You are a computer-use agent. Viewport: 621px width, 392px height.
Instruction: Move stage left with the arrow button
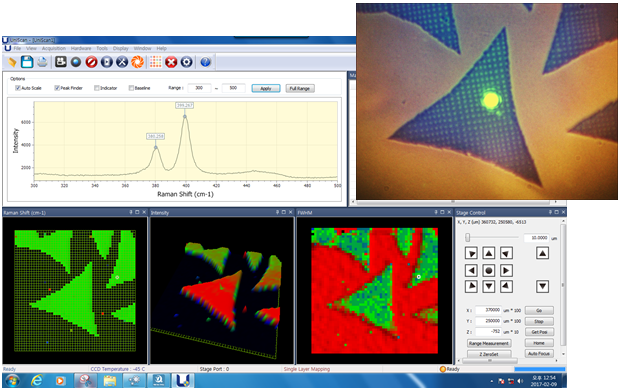pos(471,270)
